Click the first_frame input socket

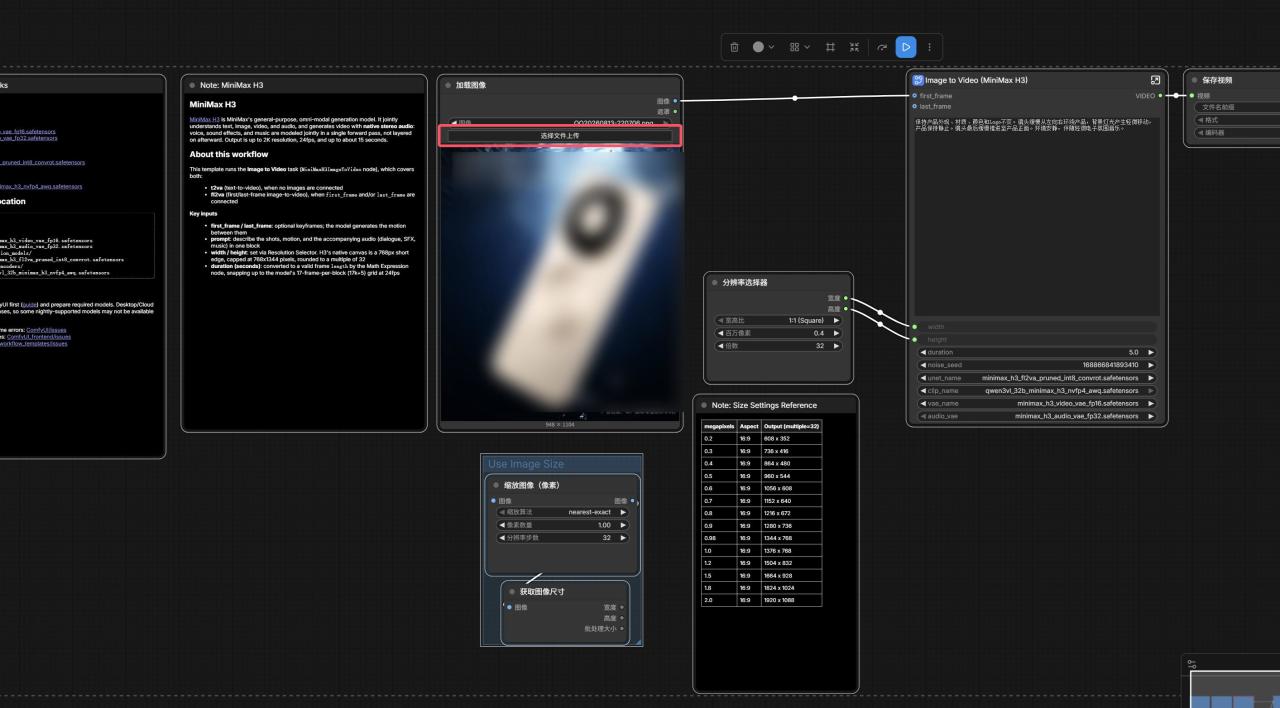914,96
